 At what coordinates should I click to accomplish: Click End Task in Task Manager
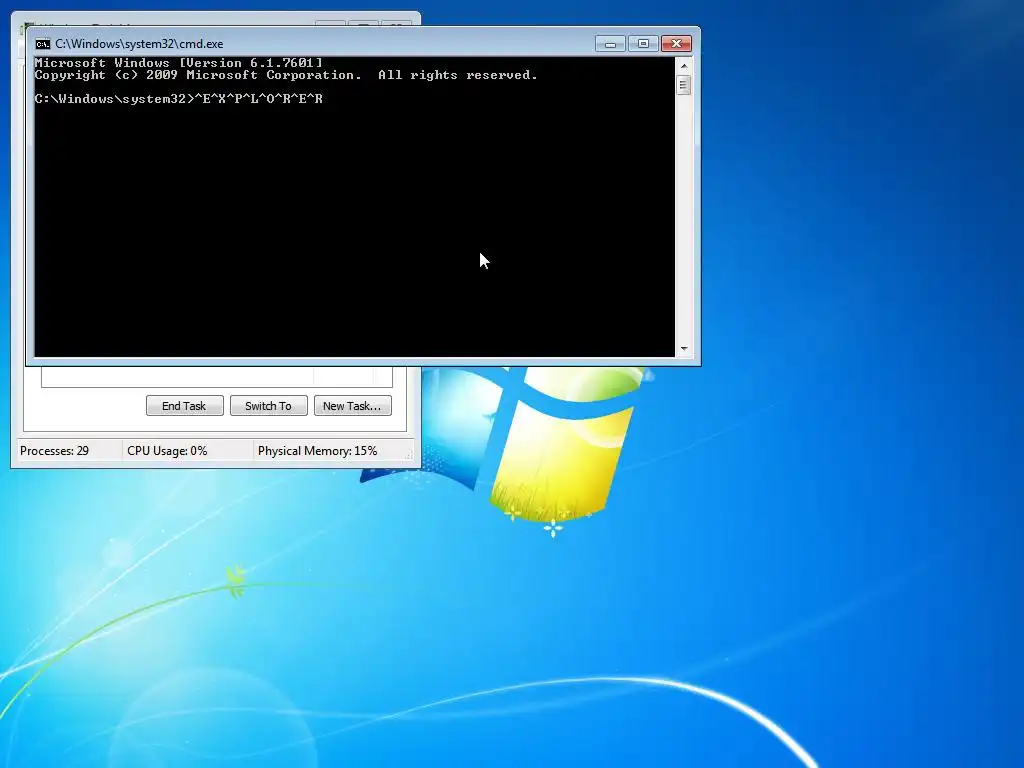[x=184, y=406]
